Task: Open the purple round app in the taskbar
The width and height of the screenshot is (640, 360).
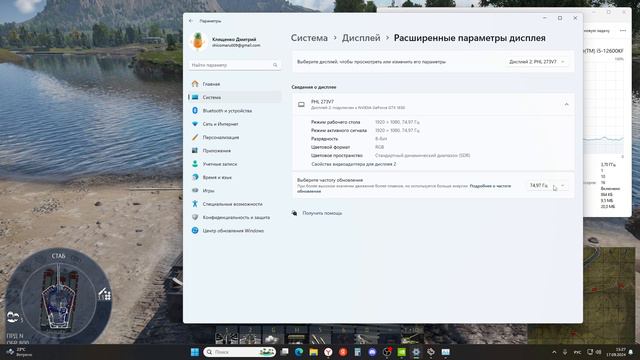Action: click(372, 352)
